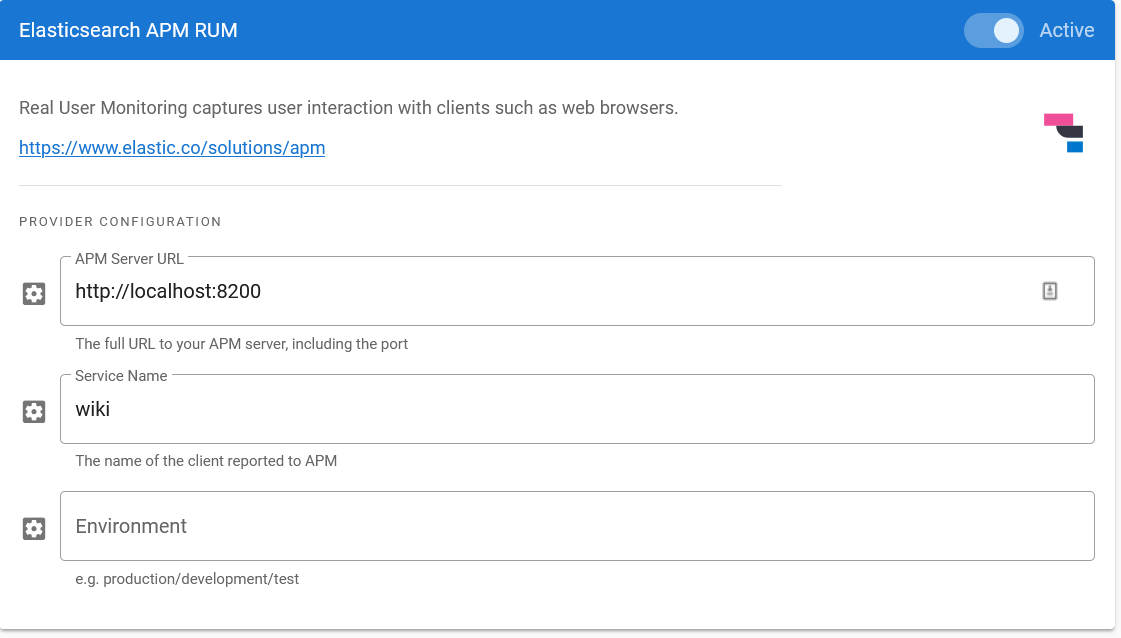Click the blue square in the Elastic logo

coord(1073,148)
